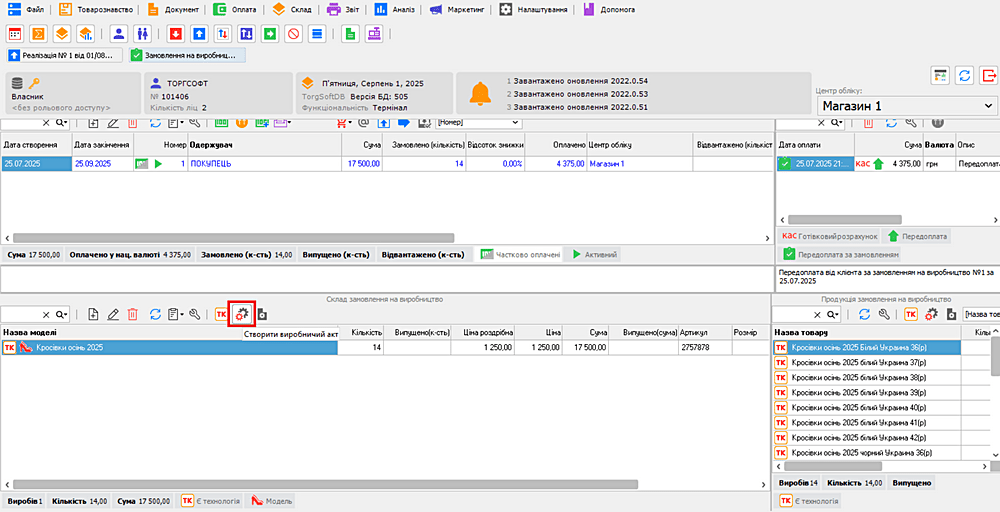Open the 'Центр обліку' Магазин 1 dropdown
The width and height of the screenshot is (1000, 512).
tap(989, 105)
